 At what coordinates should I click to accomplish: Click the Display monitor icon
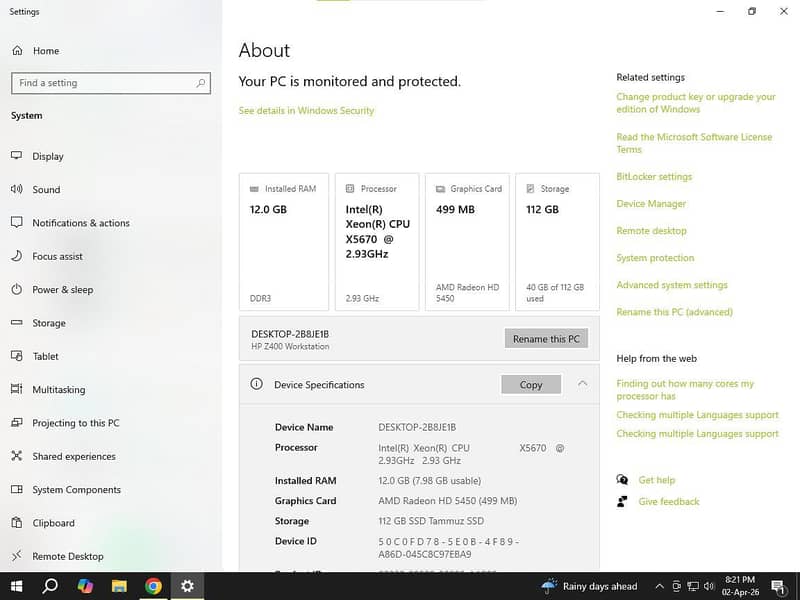point(16,155)
